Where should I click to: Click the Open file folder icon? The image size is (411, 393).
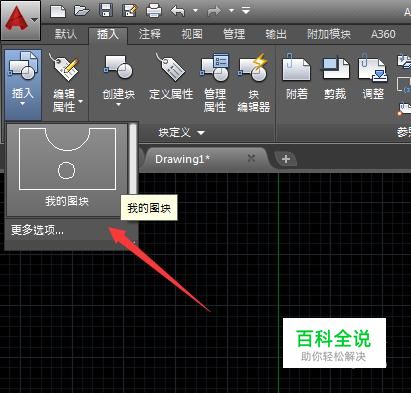tap(81, 11)
